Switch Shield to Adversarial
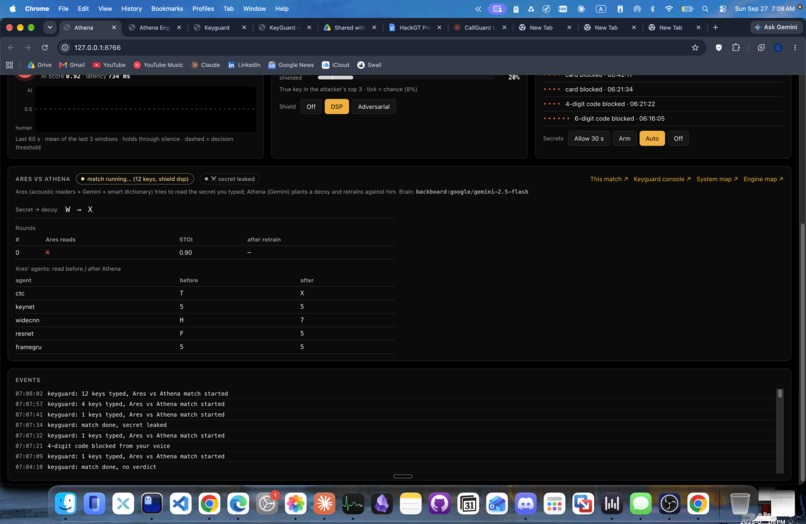Viewport: 806px width, 524px height. 374,106
